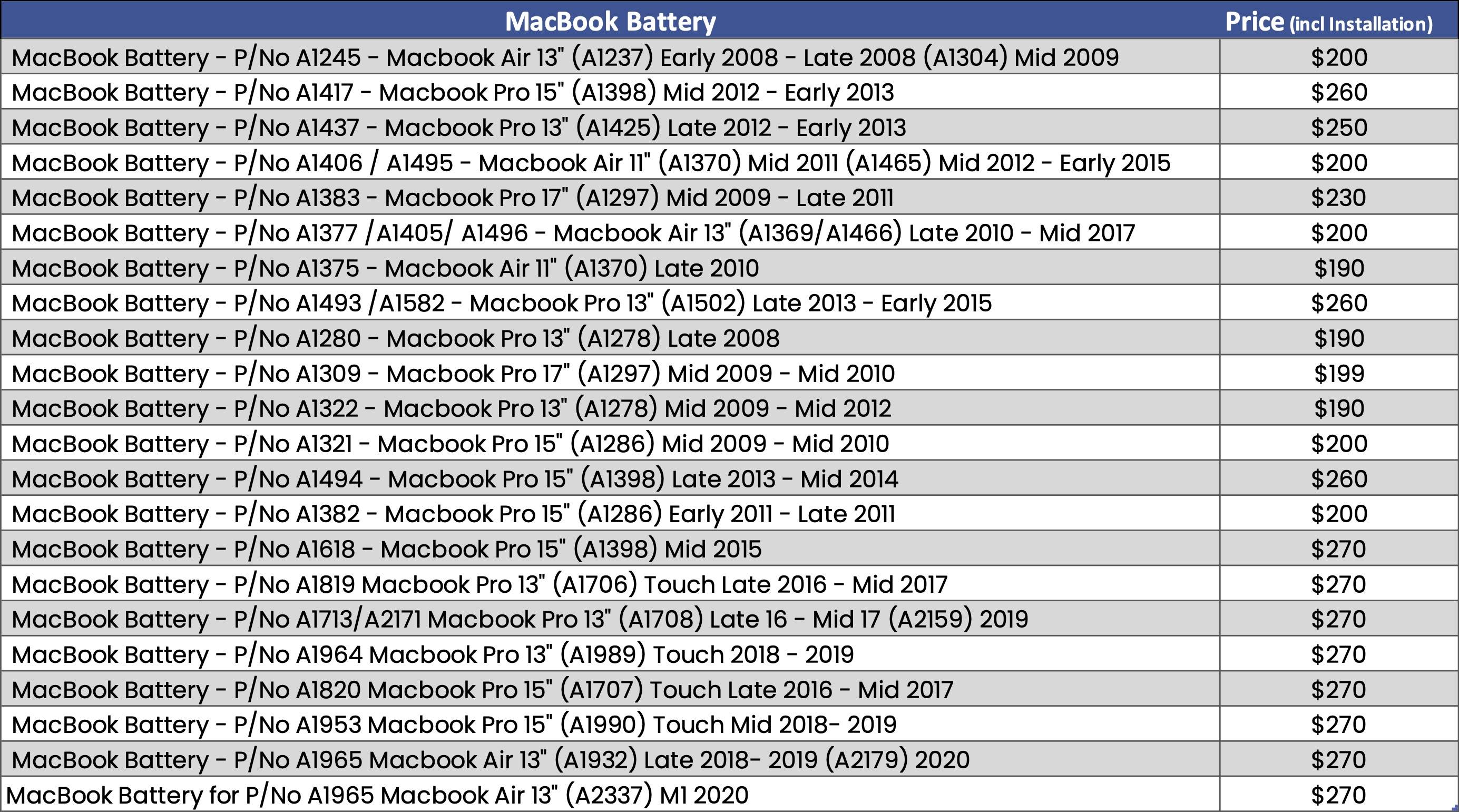
Task: Click the $250 price for battery A1437
Action: (x=1339, y=128)
